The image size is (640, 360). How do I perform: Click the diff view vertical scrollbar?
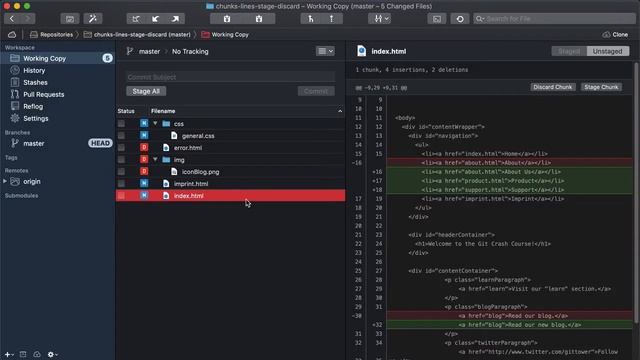point(636,192)
